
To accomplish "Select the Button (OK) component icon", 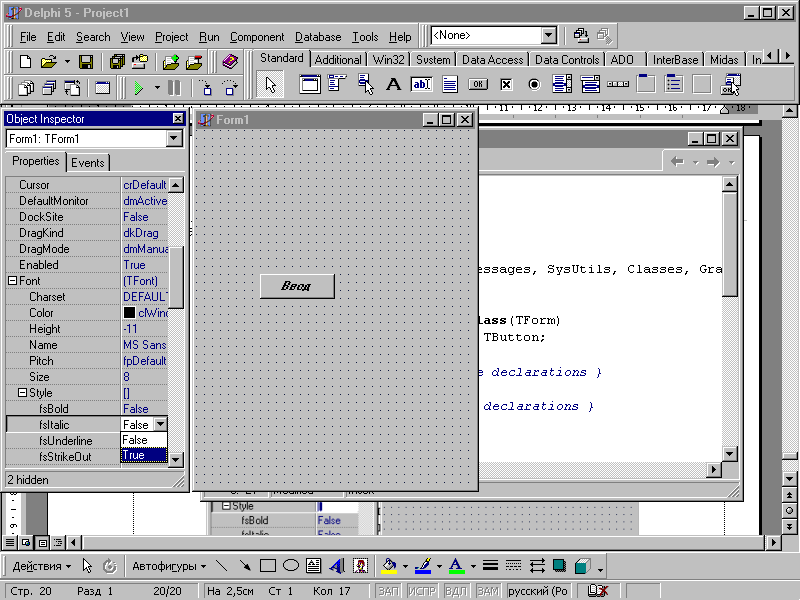I will point(478,84).
